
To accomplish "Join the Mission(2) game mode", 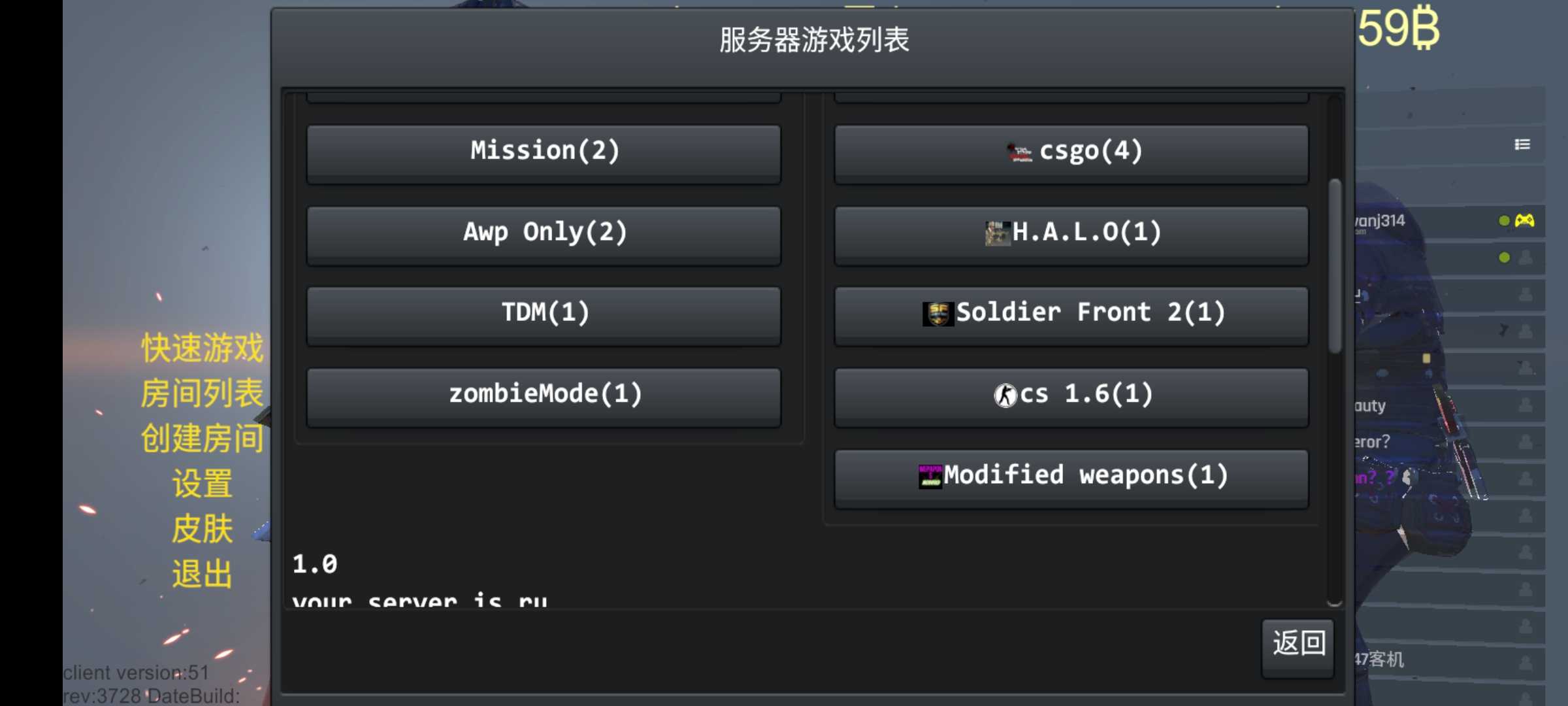I will 544,153.
